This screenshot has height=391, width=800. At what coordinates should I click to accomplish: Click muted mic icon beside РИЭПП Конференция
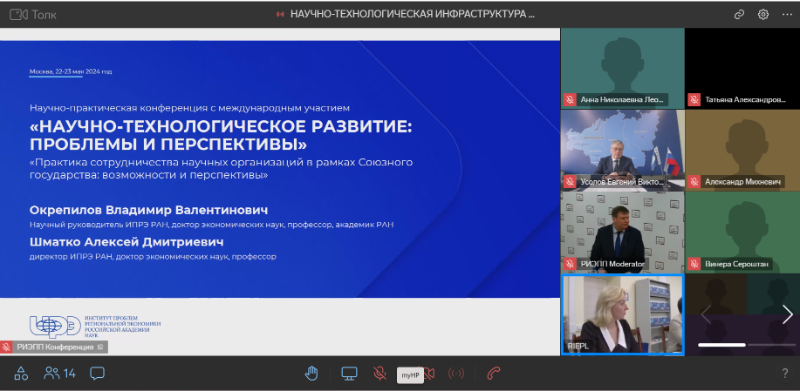[x=6, y=347]
